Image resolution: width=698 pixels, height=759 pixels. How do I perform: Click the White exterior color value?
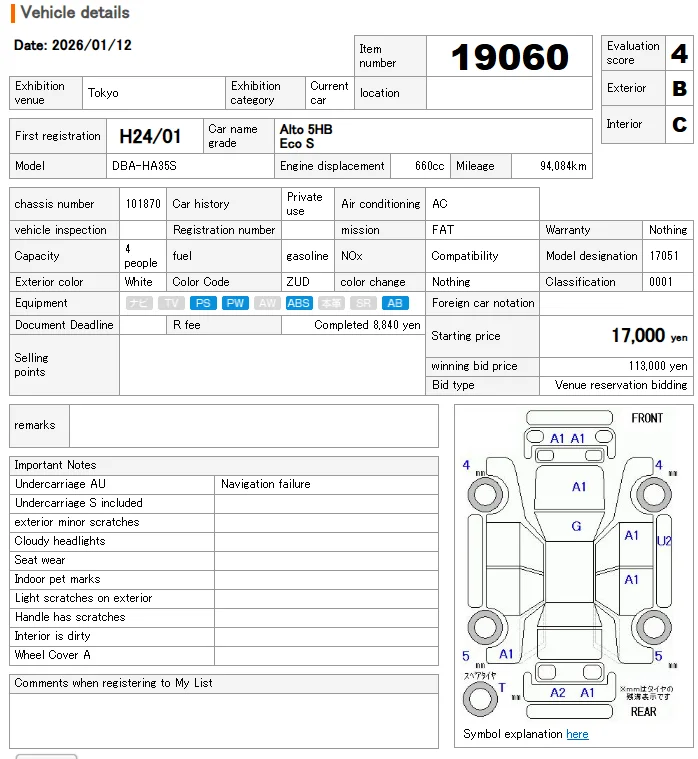click(138, 282)
